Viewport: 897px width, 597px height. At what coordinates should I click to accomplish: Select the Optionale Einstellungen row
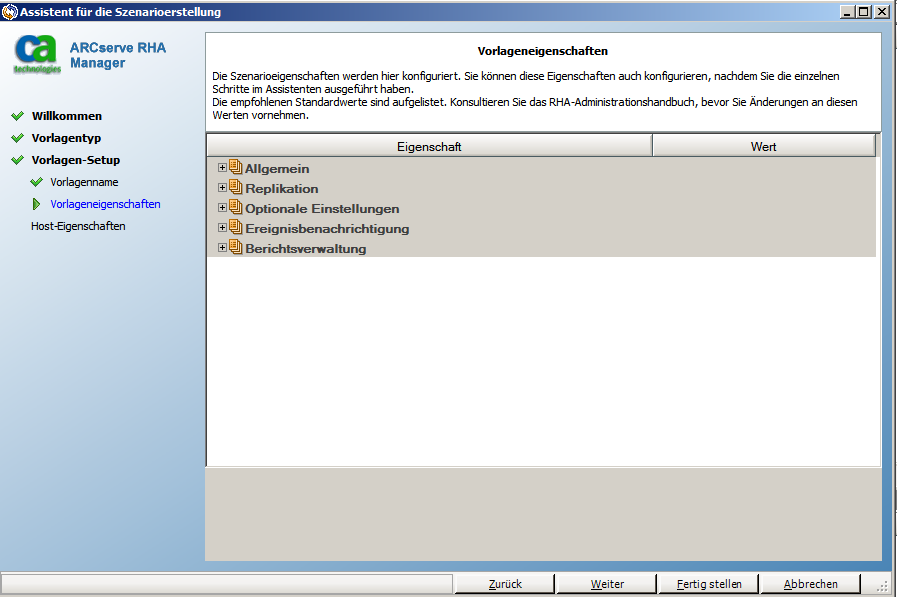[x=541, y=208]
